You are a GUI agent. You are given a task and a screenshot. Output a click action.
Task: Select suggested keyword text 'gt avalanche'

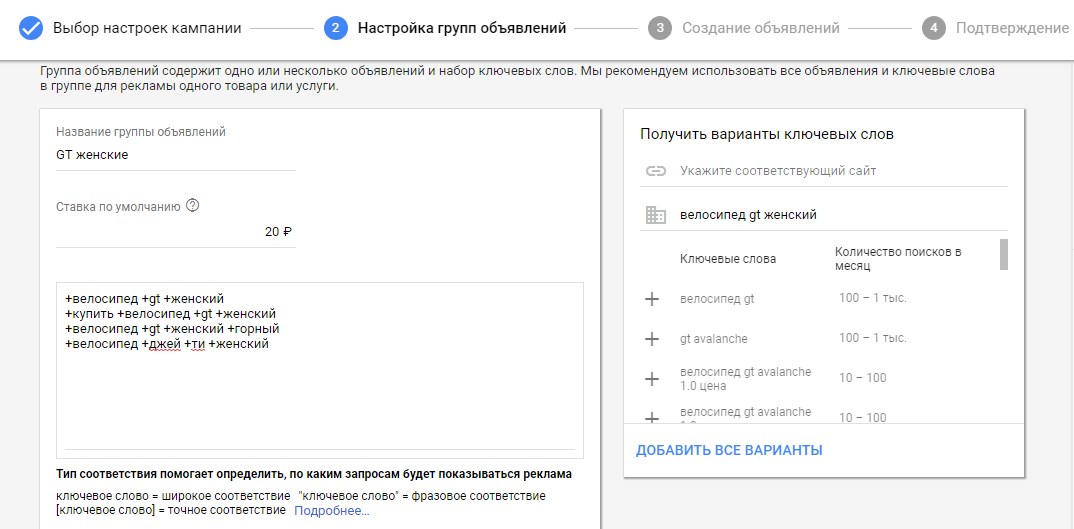714,339
